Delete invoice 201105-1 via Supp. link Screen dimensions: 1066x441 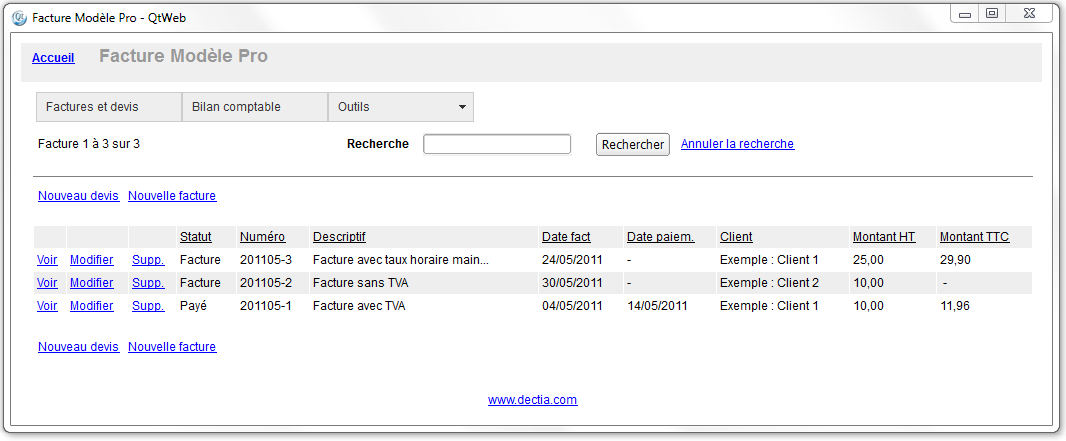coord(148,306)
